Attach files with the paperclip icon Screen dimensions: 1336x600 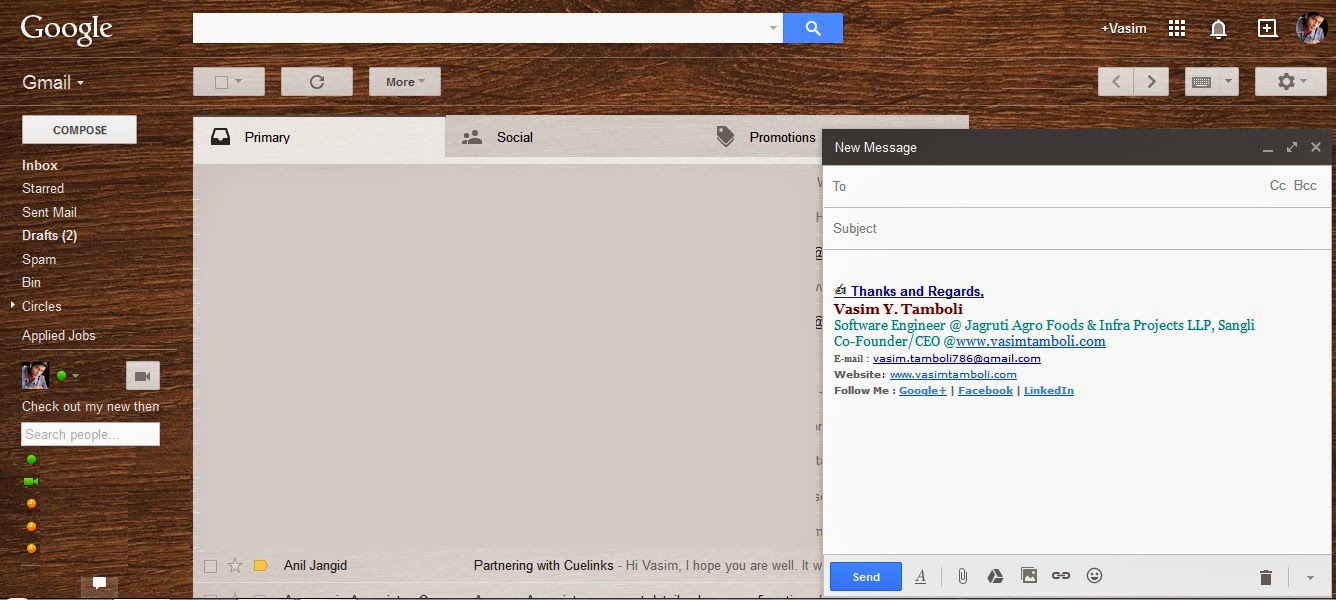pyautogui.click(x=962, y=576)
